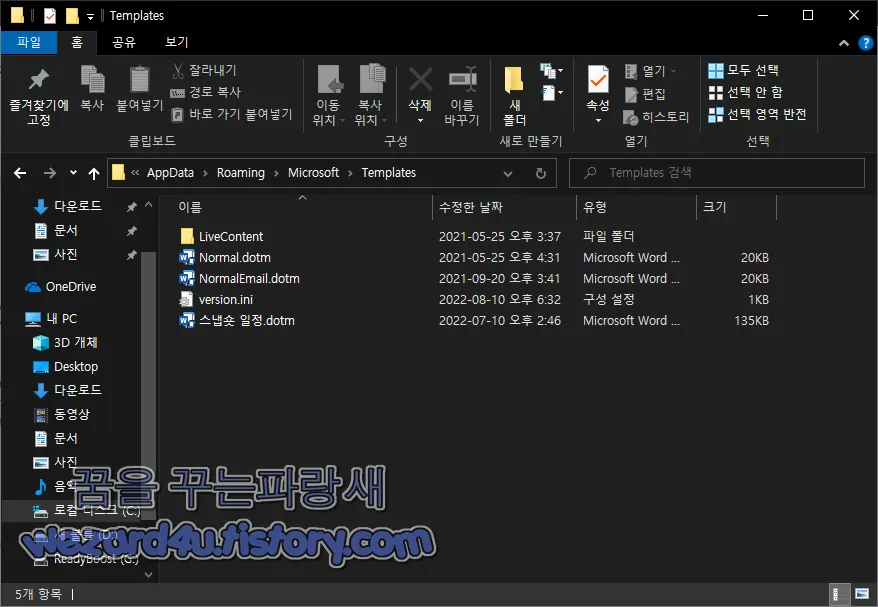Image resolution: width=878 pixels, height=607 pixels.
Task: Open the Copy to (복사 위치) menu
Action: (370, 95)
